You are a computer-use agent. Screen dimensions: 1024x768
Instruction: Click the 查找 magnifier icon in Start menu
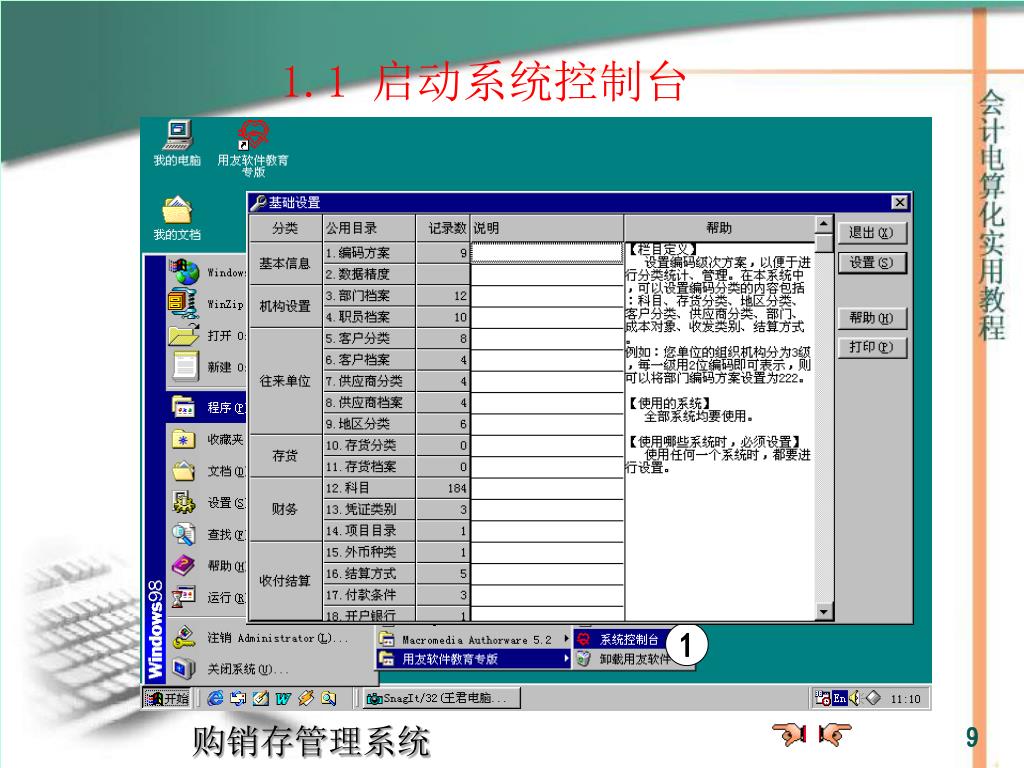pyautogui.click(x=184, y=534)
